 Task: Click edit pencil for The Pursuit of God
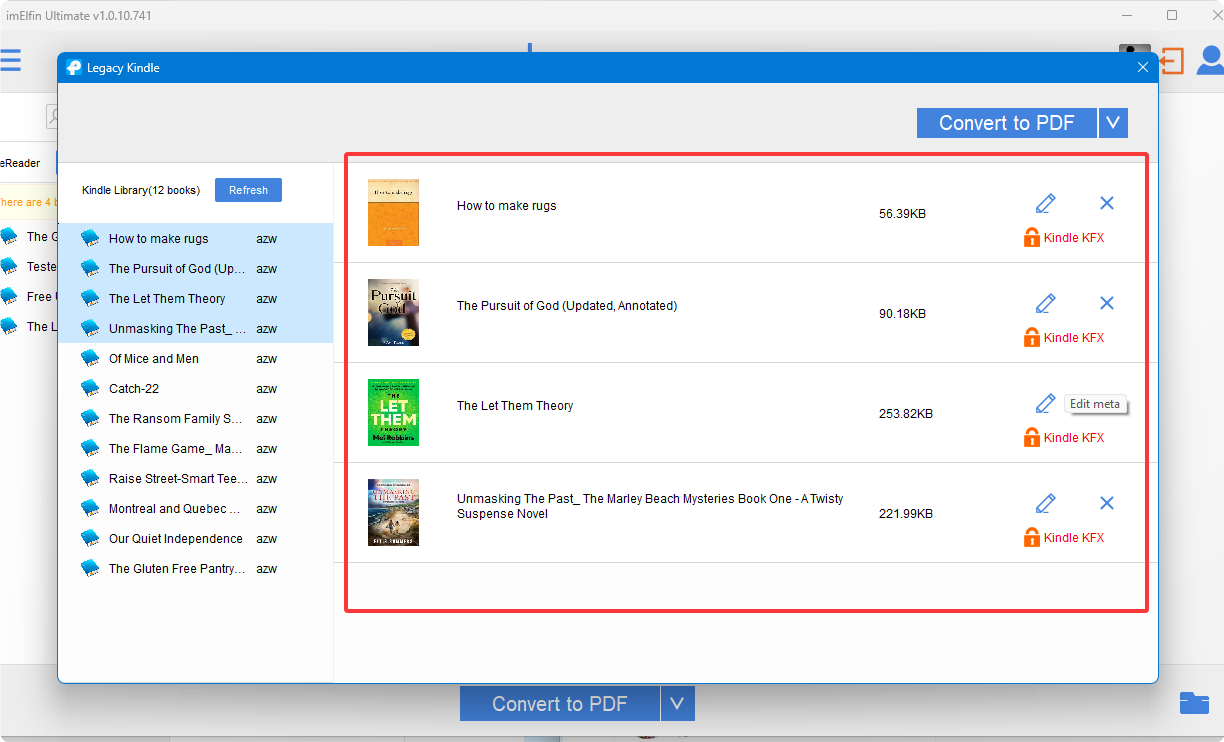(1045, 303)
